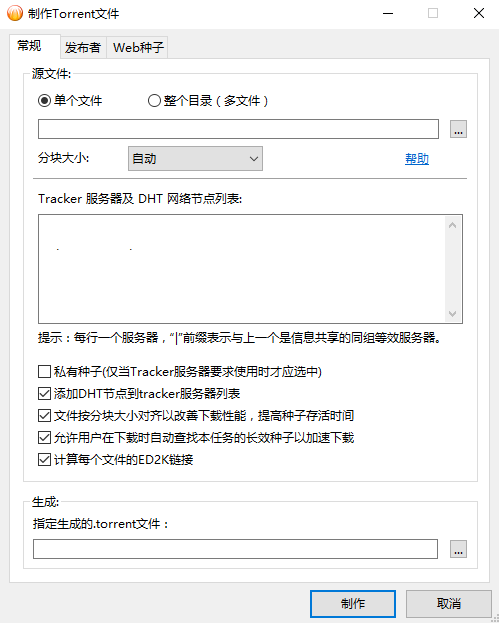The height and width of the screenshot is (623, 499).
Task: Click the tracker list scroll-up arrow
Action: click(452, 225)
